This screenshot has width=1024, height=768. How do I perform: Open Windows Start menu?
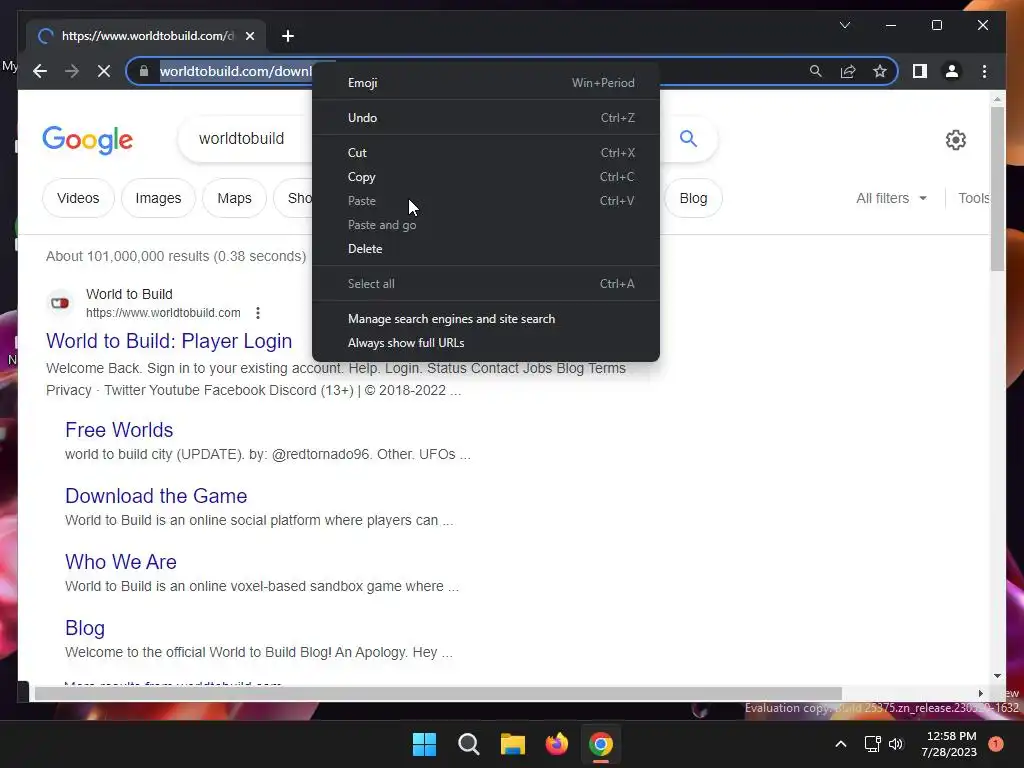424,744
